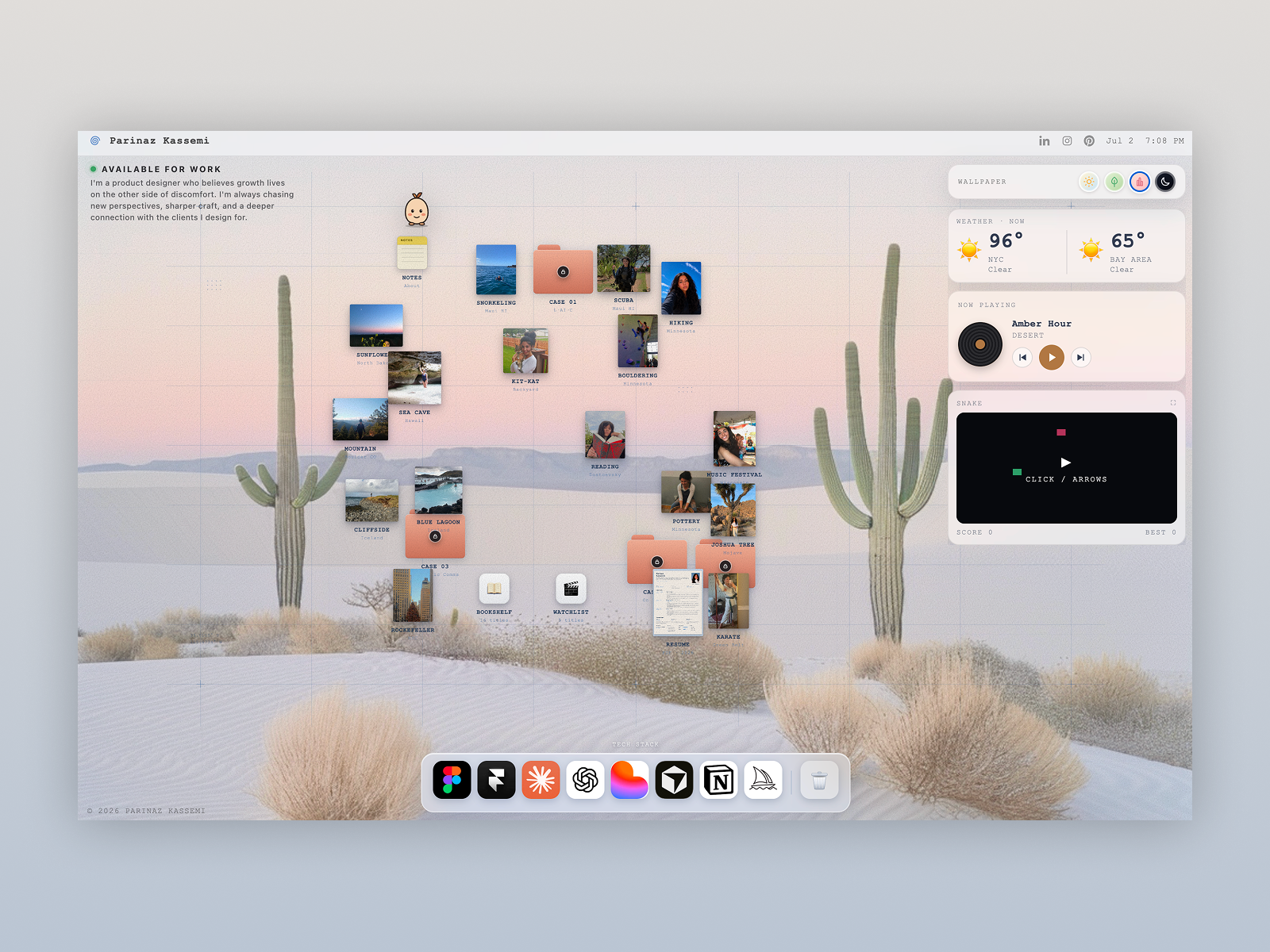
Task: Open the Framer dock icon
Action: pos(496,780)
